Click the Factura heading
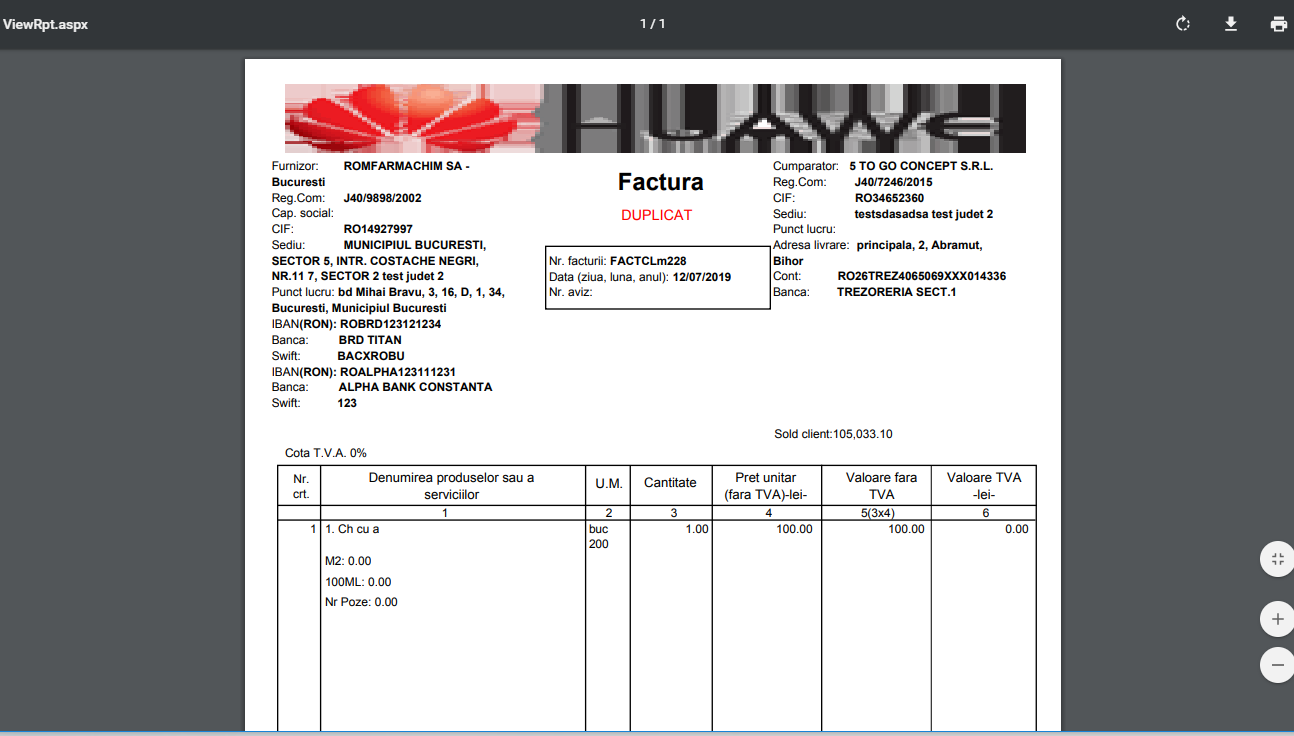1294x736 pixels. tap(660, 182)
